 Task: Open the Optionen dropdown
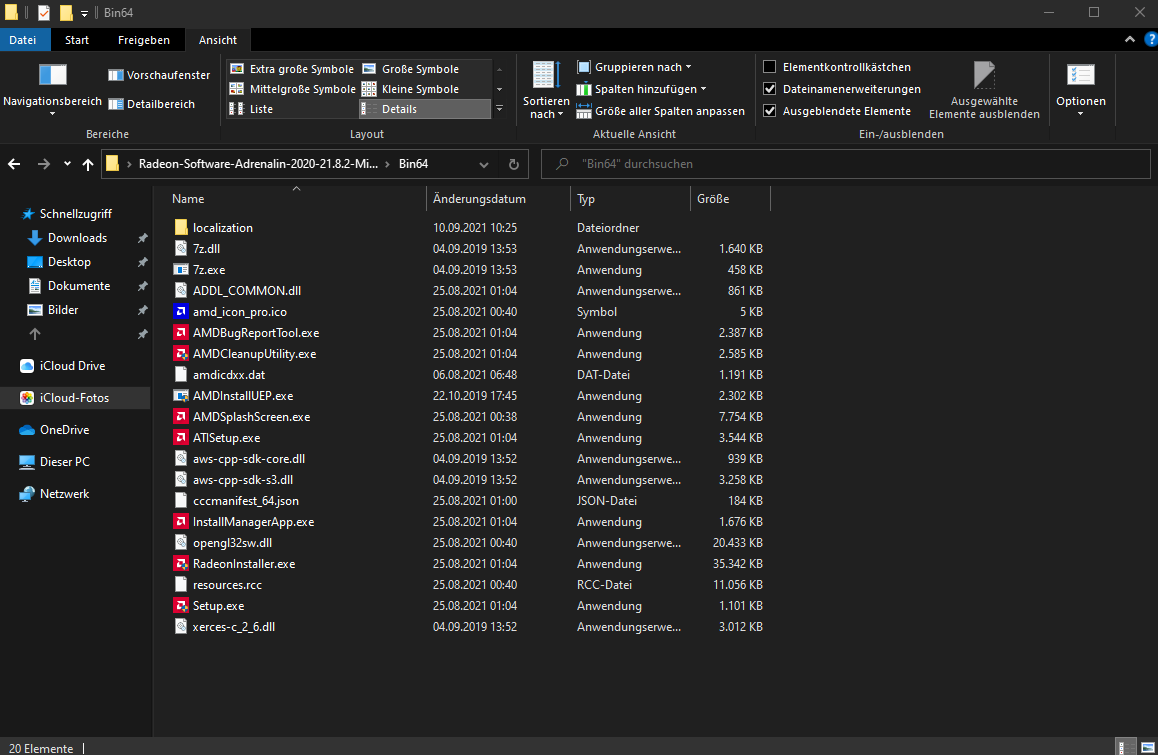point(1080,87)
